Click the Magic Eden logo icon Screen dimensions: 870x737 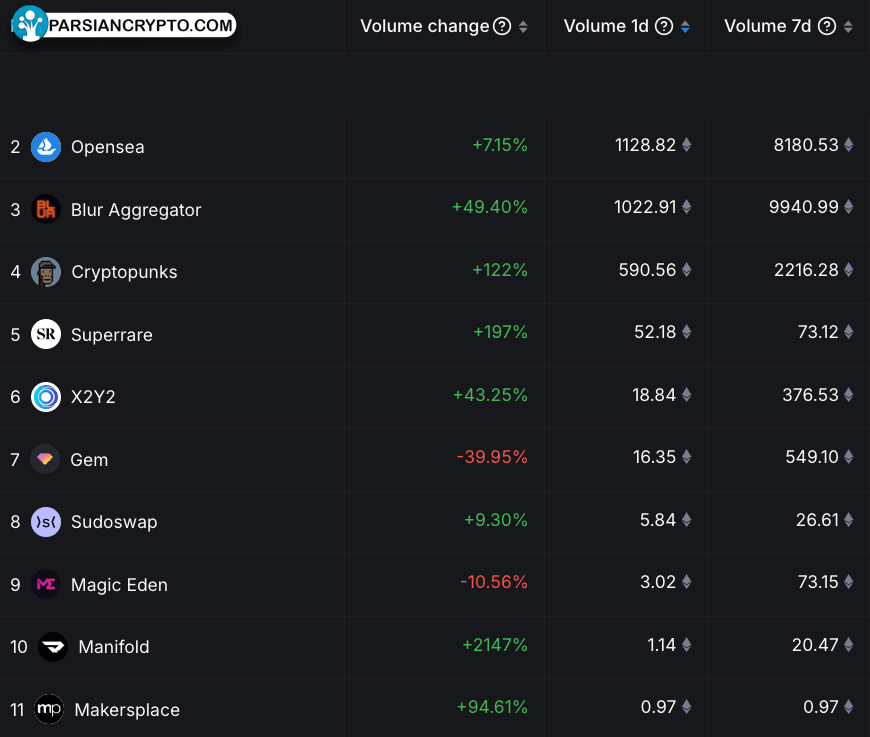[46, 584]
